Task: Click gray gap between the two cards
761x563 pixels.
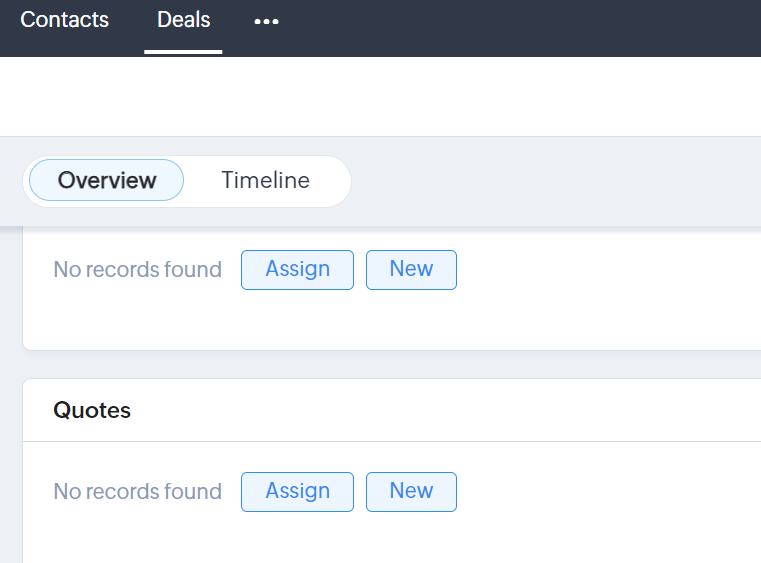Action: [x=380, y=365]
